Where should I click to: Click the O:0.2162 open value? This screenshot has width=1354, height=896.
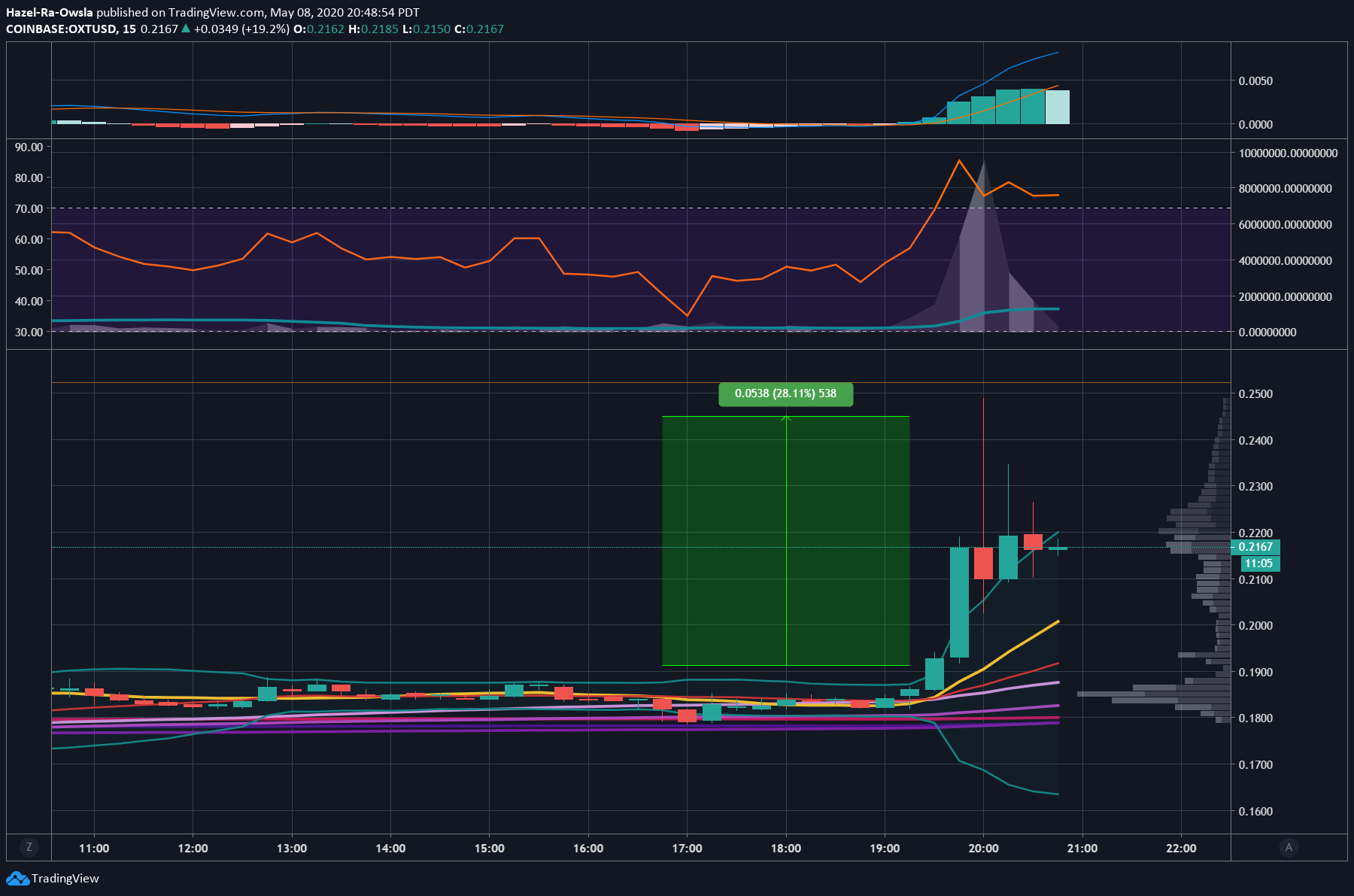(319, 29)
